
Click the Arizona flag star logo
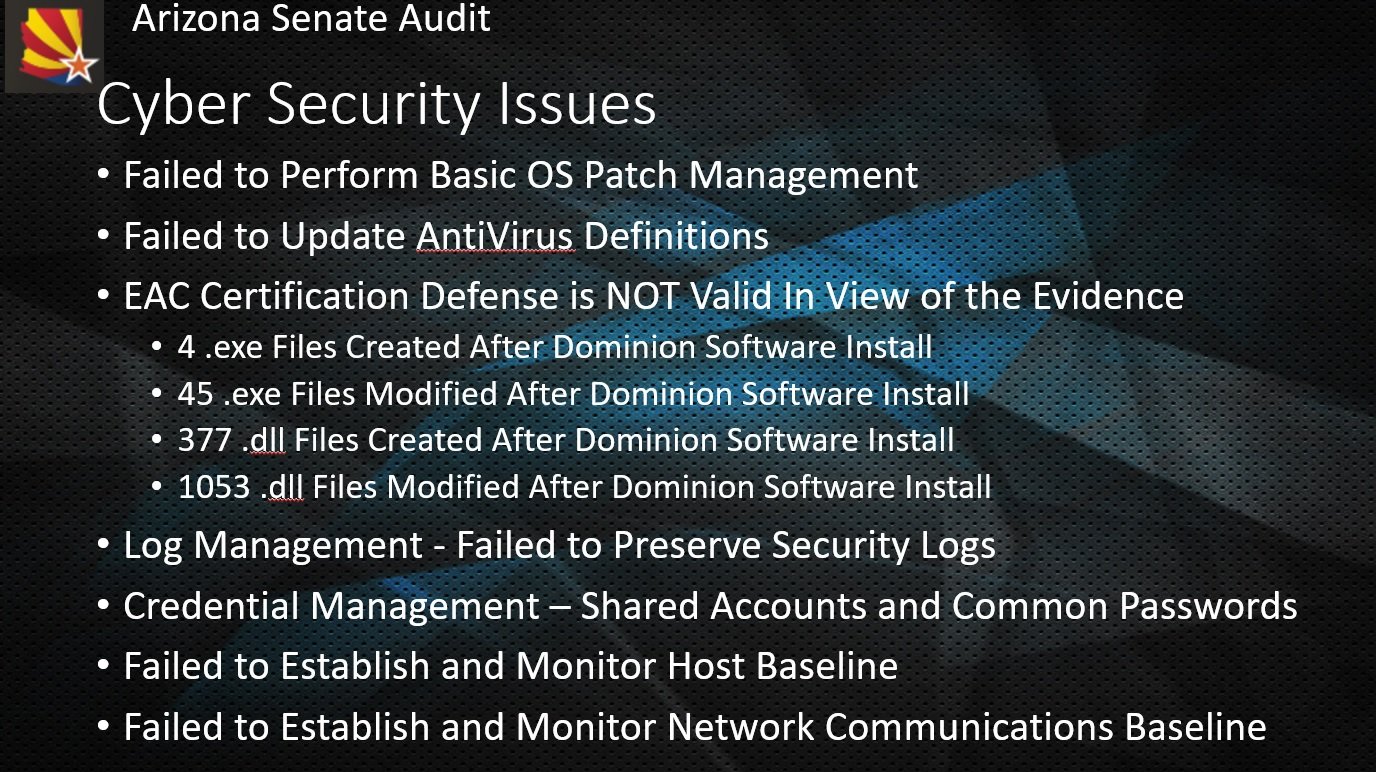[53, 45]
